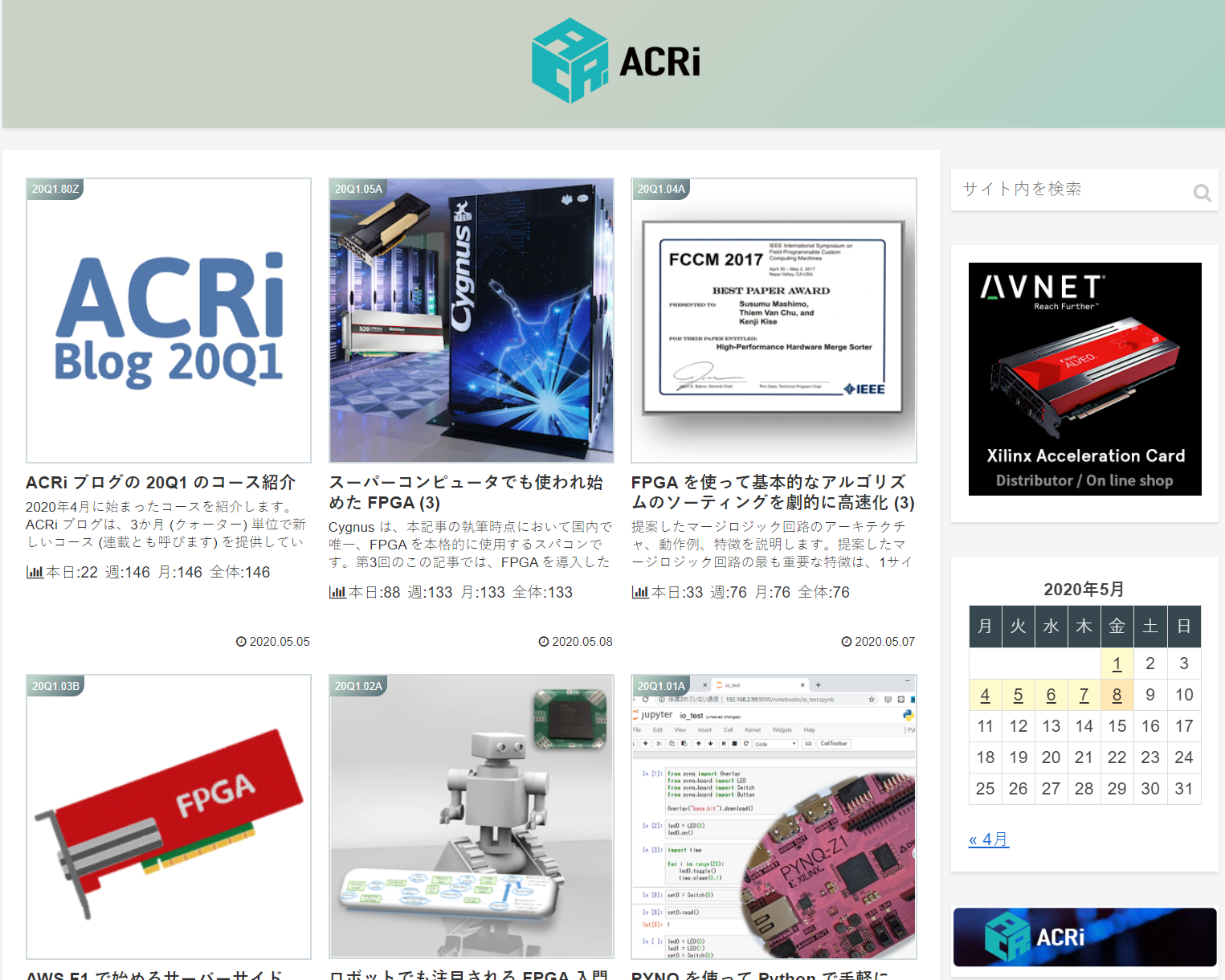Open the Avnet Xilinx Acceleration Card ad
The height and width of the screenshot is (980, 1225).
(1084, 378)
